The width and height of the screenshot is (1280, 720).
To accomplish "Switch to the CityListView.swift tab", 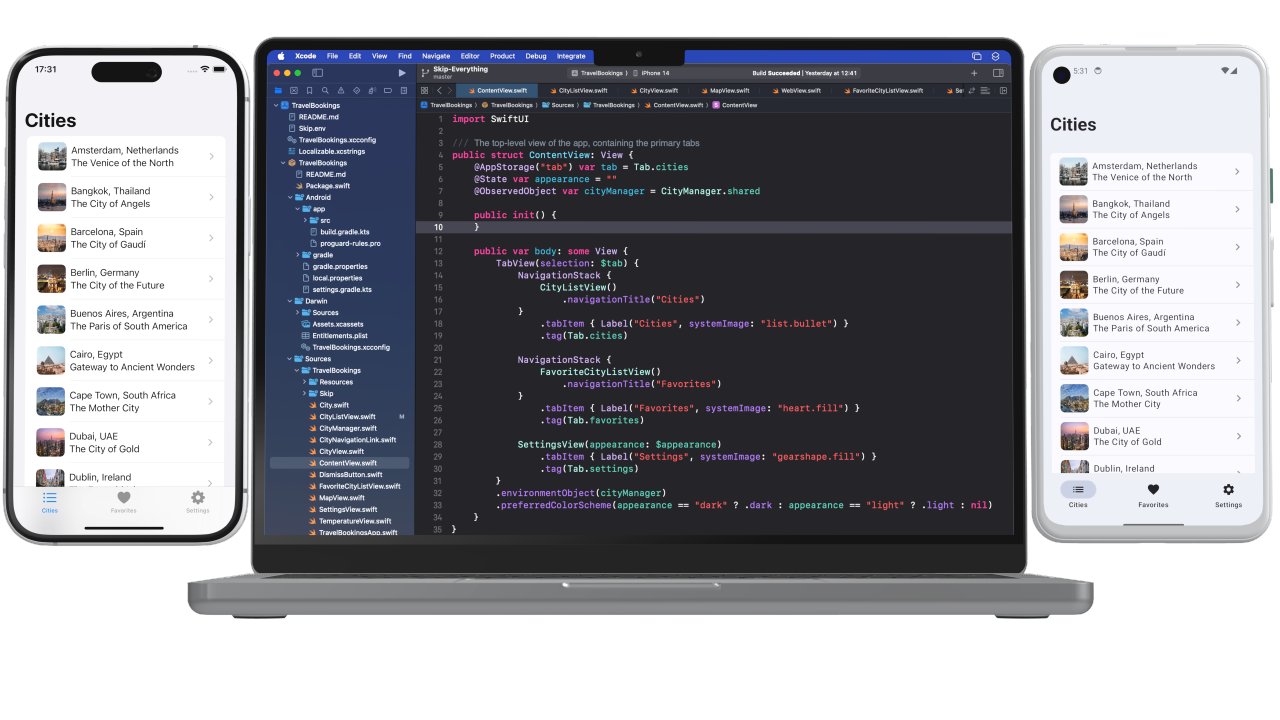I will pos(584,90).
